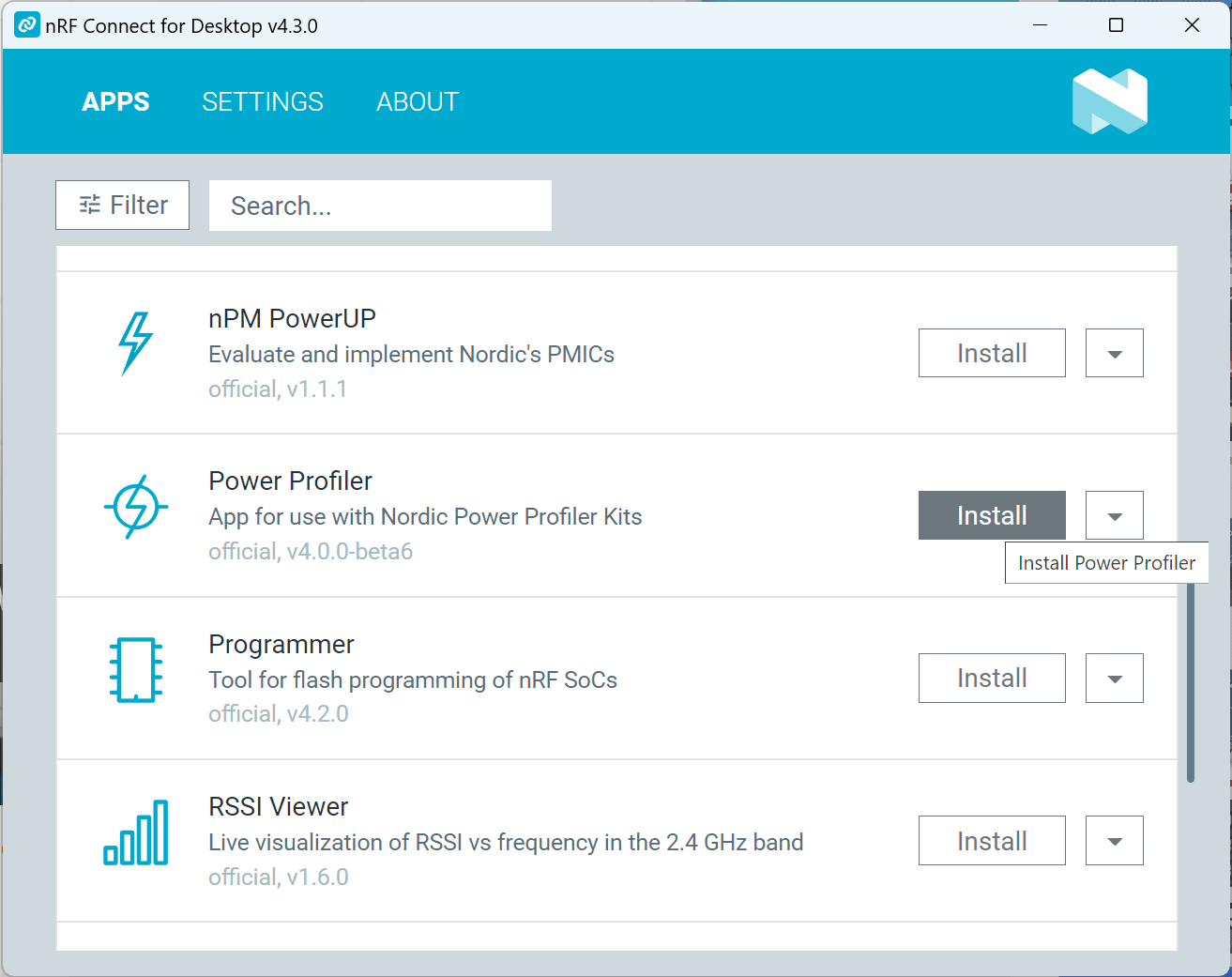Expand RSSI Viewer install options dropdown
Screen dimensions: 1232x977
click(1115, 841)
